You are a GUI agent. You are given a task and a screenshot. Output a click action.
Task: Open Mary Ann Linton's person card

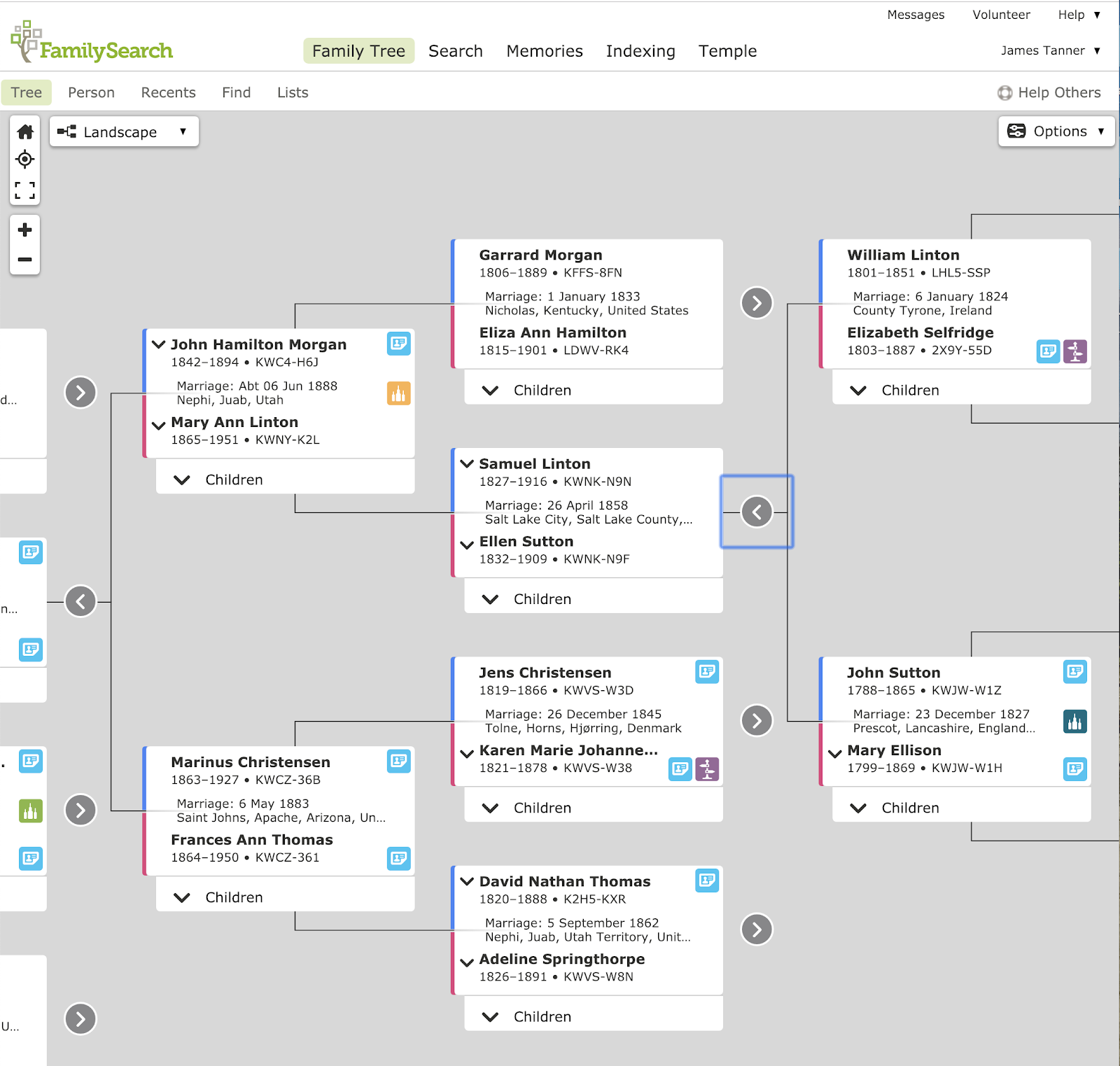click(x=234, y=422)
